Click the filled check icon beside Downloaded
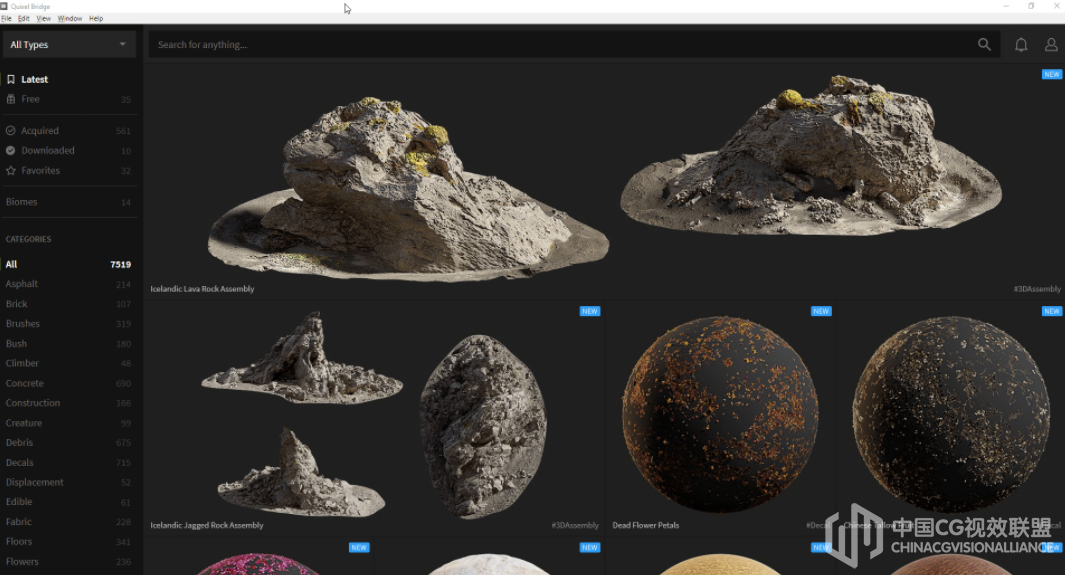Viewport: 1065px width, 575px height. point(11,150)
